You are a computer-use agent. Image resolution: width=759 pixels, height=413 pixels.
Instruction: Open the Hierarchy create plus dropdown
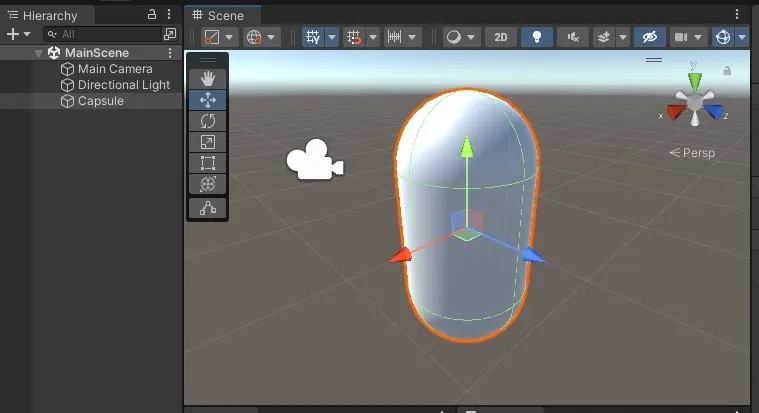tap(18, 34)
